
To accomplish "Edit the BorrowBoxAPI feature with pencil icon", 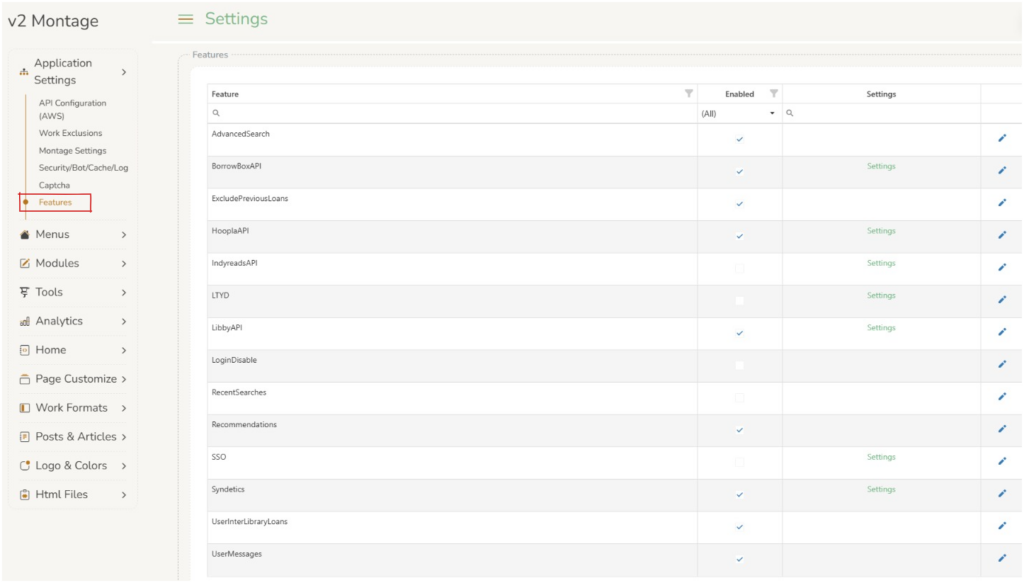I will tap(1002, 171).
